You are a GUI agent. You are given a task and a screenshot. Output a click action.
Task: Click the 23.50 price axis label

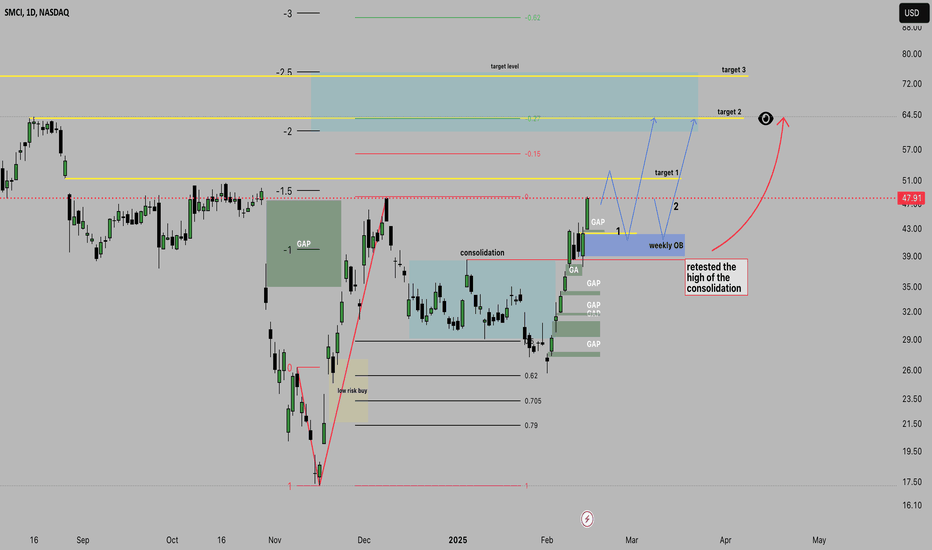pos(912,399)
